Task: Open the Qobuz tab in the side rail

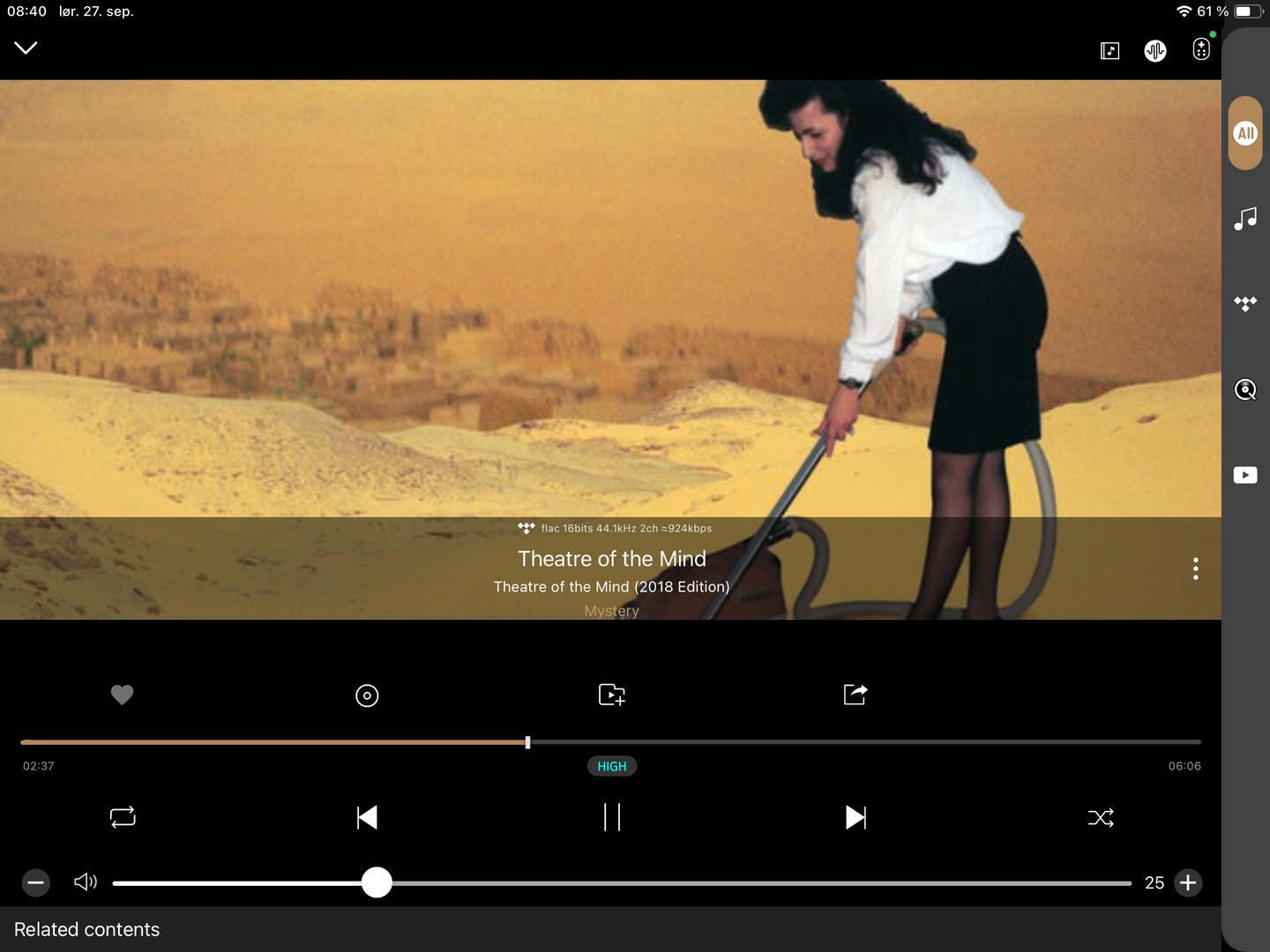Action: [1245, 390]
